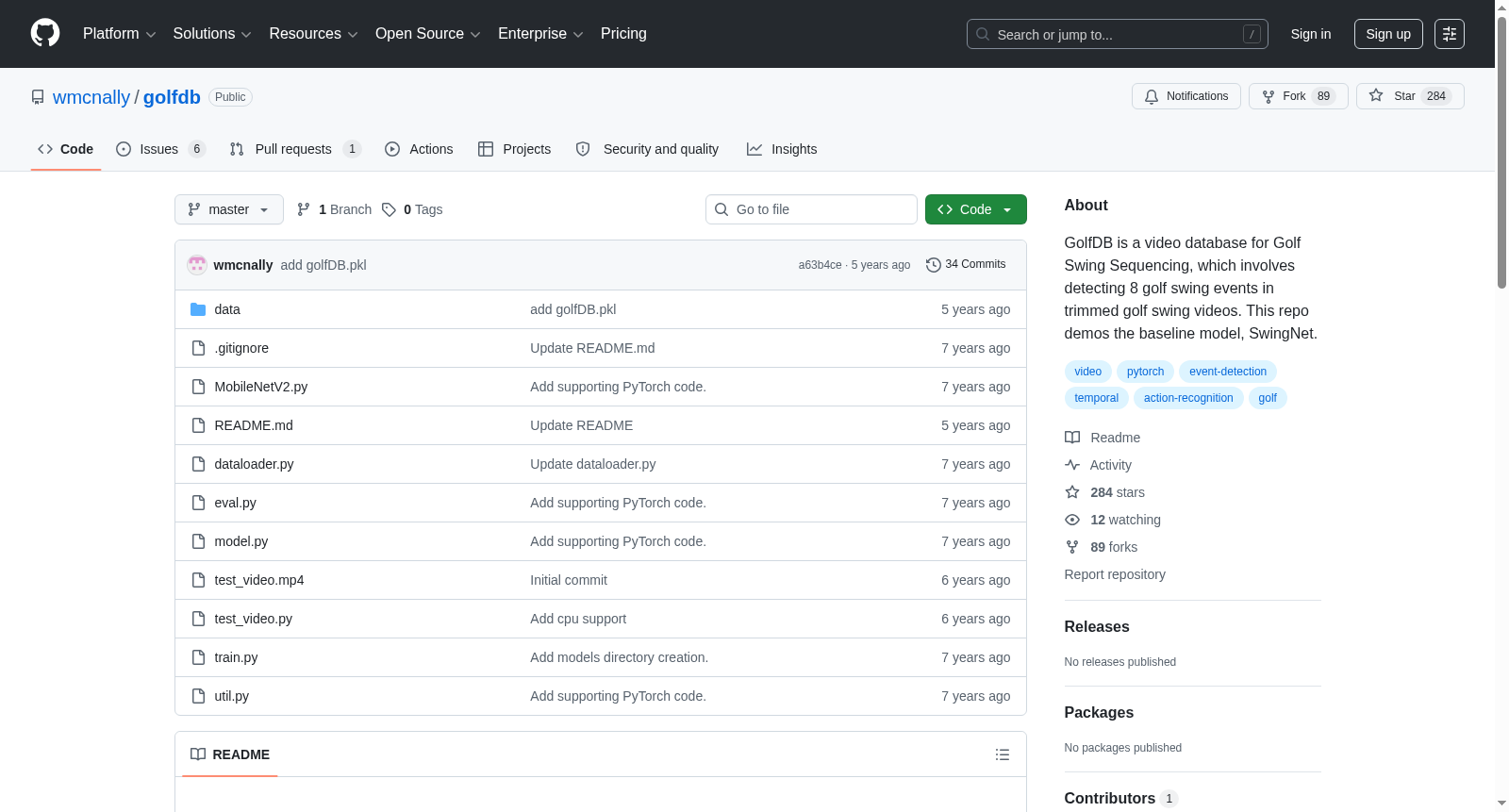Click the Readme book icon in About
The image size is (1509, 812).
(x=1072, y=438)
